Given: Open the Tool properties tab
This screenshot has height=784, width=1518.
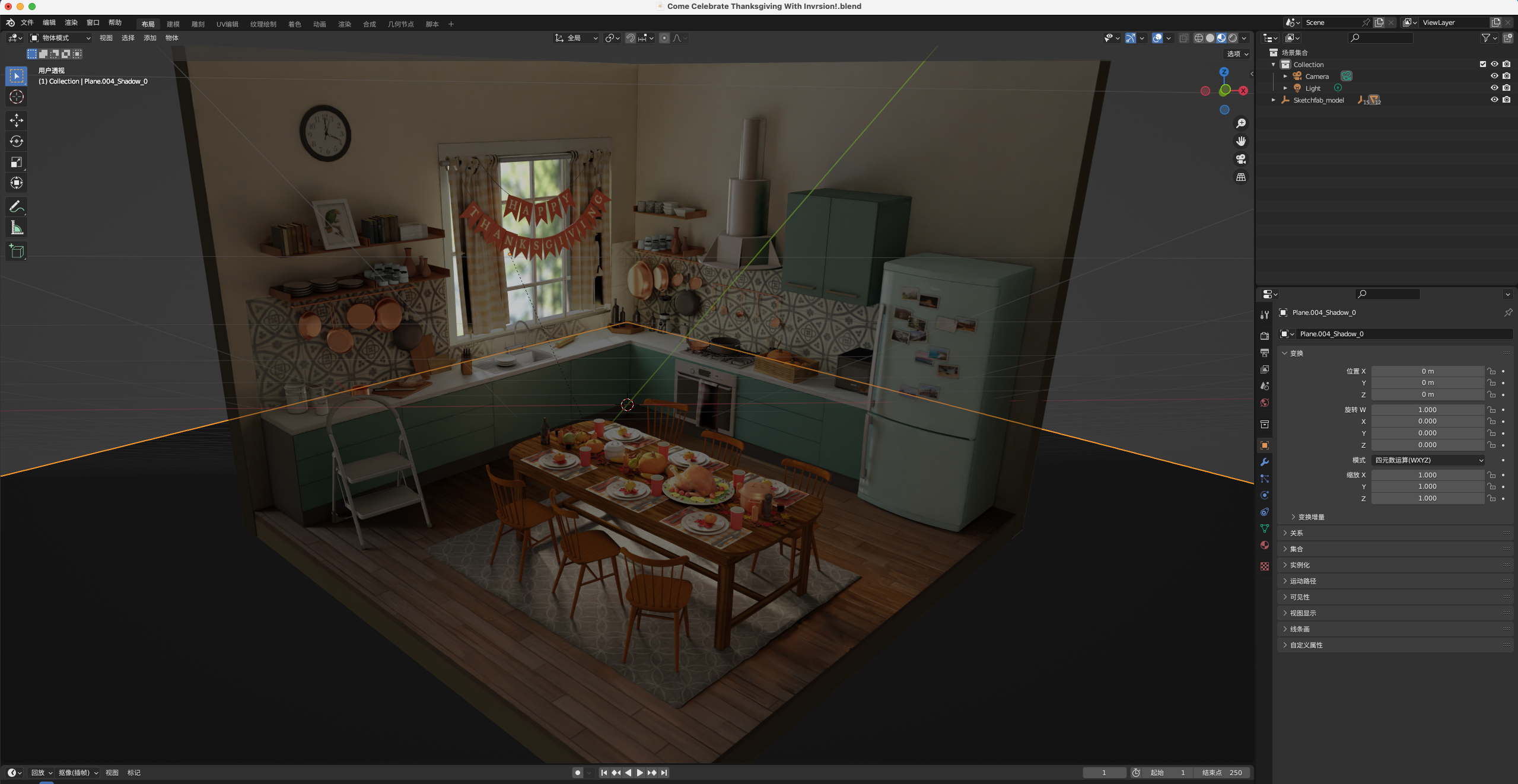Looking at the screenshot, I should 1265,314.
